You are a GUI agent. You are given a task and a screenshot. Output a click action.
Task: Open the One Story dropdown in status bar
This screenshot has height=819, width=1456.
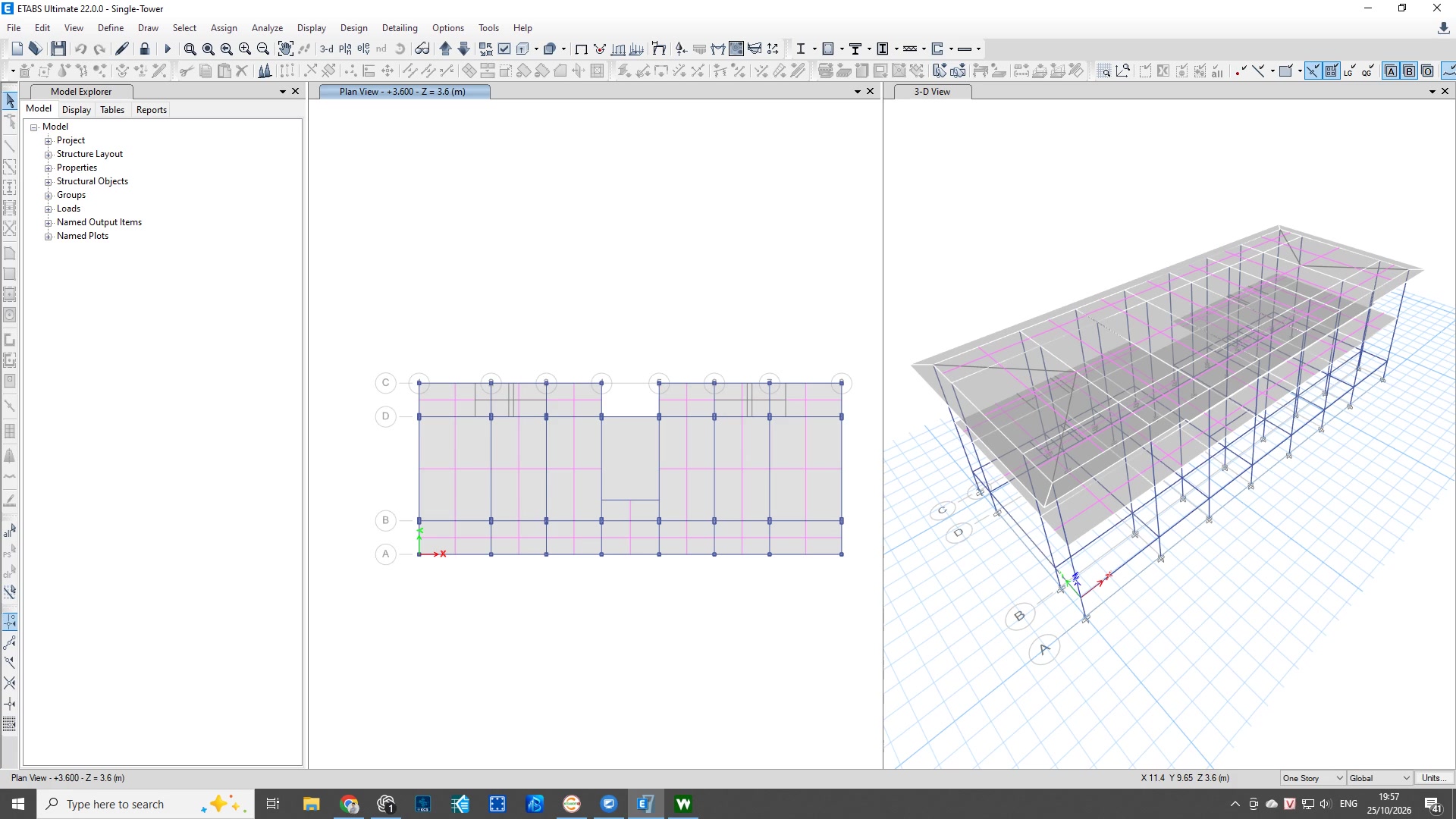(1313, 778)
